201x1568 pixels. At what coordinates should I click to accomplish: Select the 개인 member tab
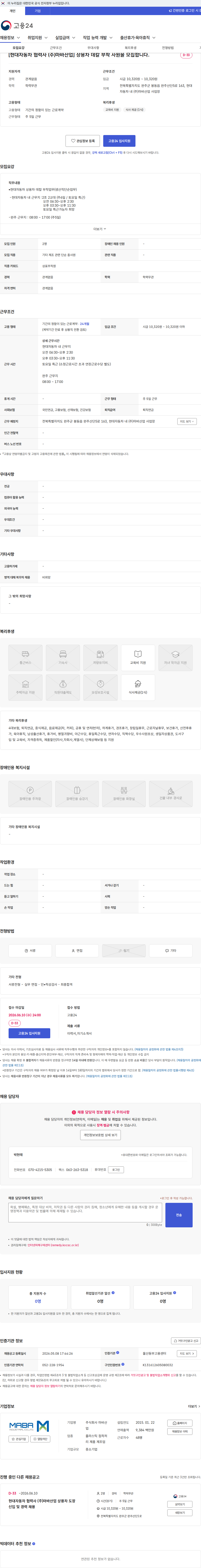tap(12, 11)
